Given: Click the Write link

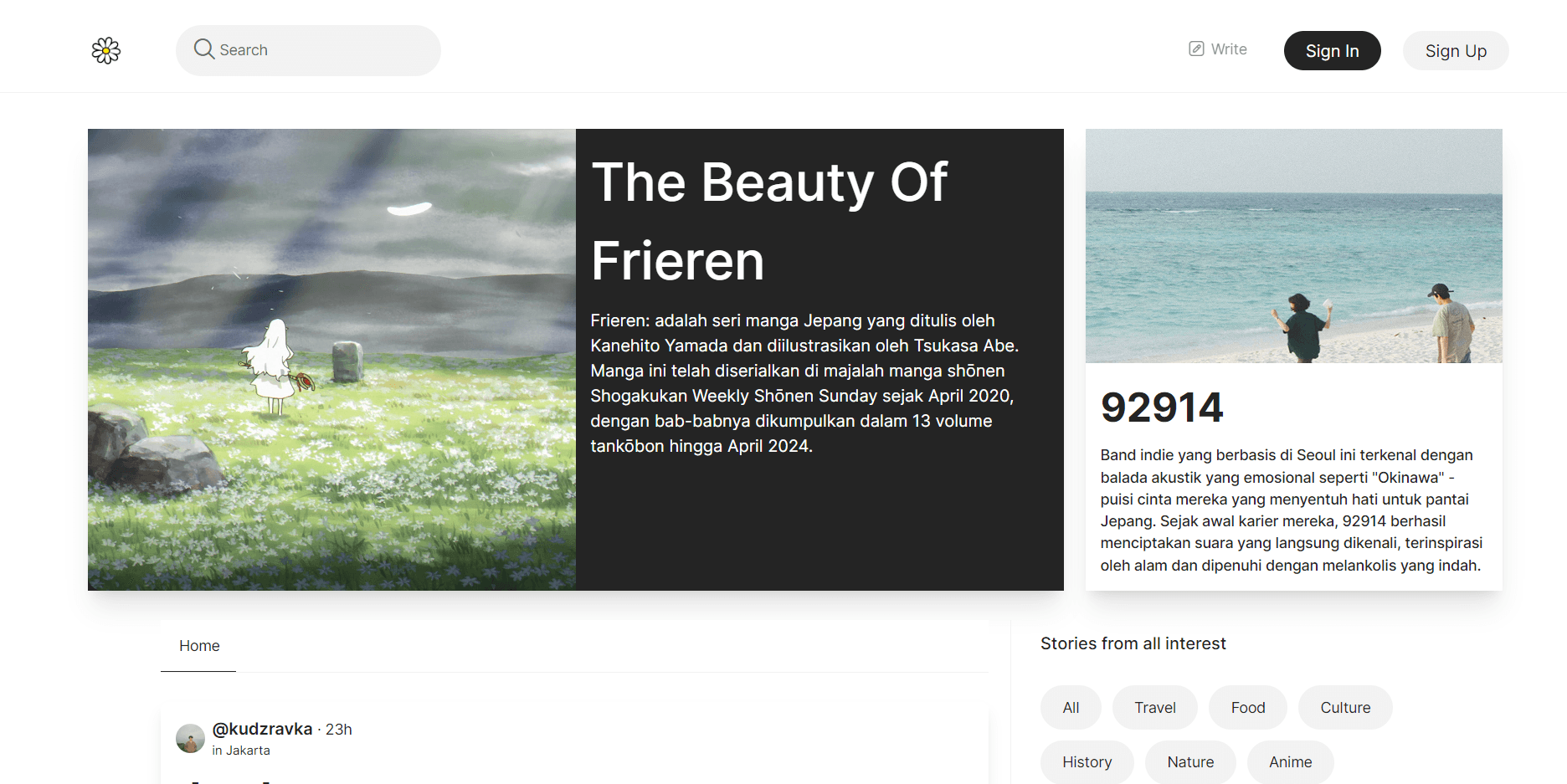Looking at the screenshot, I should tap(1218, 49).
